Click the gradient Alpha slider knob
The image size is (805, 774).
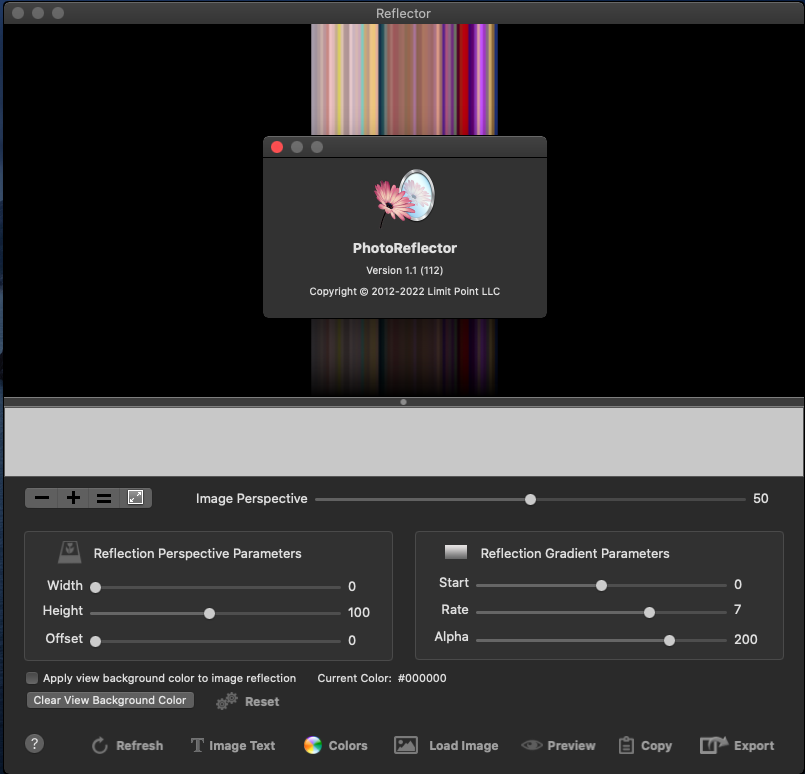click(x=669, y=640)
